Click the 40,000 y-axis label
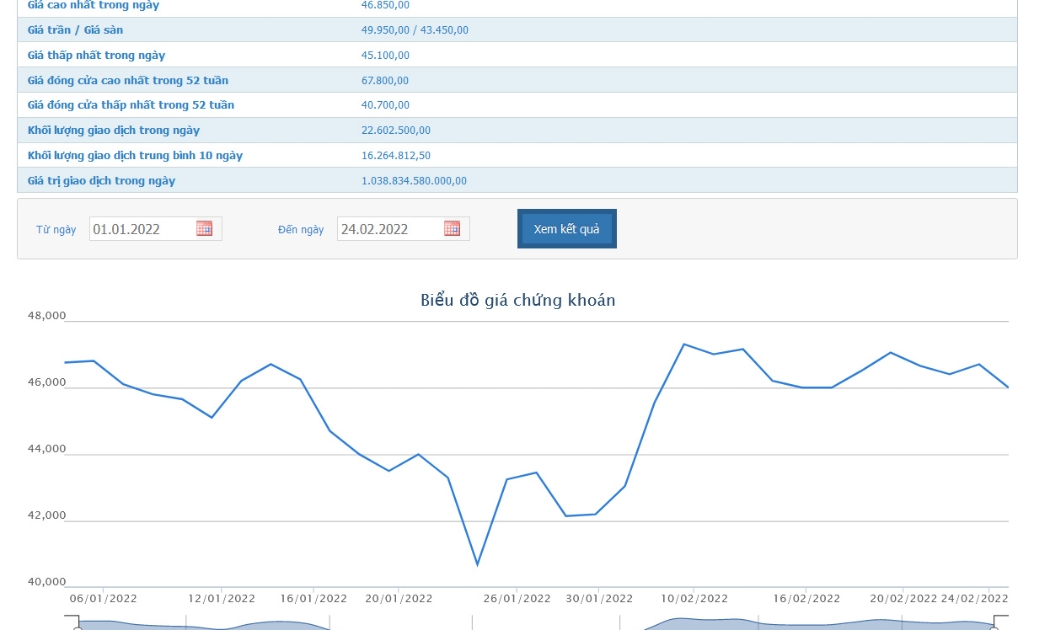 point(46,582)
